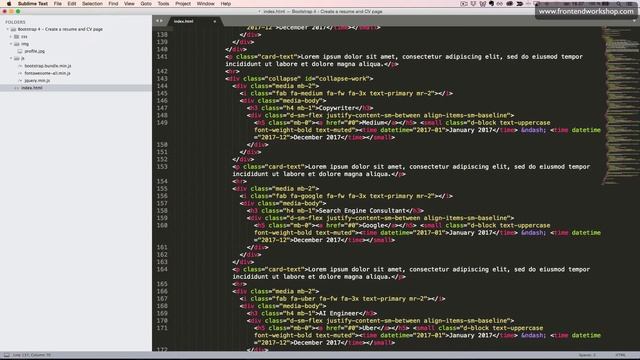Select the css folder icon
Screen dimensions: 640x360
(17, 37)
